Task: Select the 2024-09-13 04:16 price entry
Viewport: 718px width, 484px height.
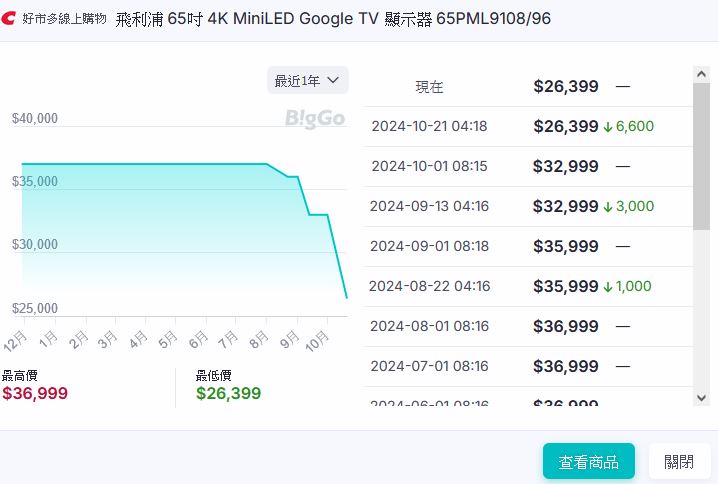Action: pos(528,207)
